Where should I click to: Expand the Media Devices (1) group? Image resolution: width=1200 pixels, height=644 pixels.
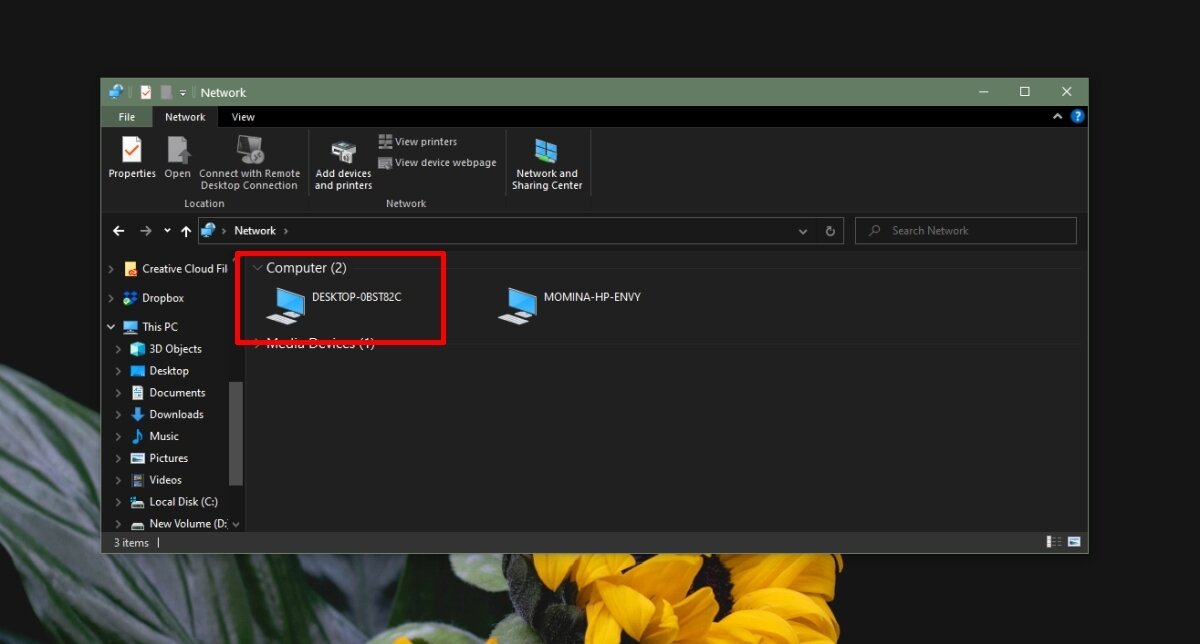[x=260, y=342]
